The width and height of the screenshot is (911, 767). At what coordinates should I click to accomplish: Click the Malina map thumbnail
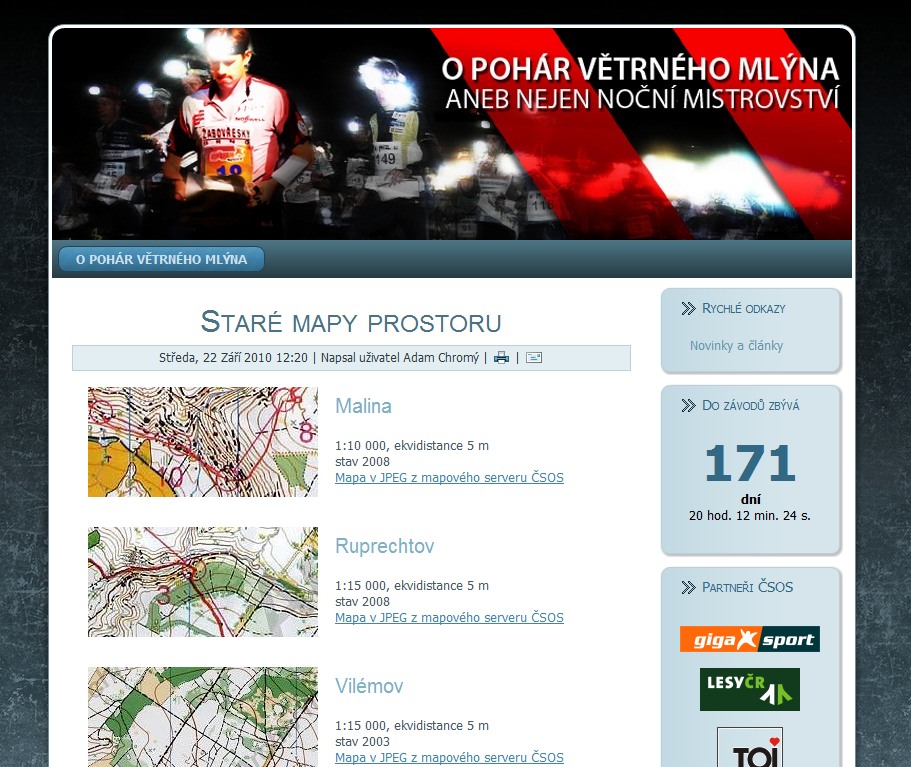pyautogui.click(x=203, y=442)
